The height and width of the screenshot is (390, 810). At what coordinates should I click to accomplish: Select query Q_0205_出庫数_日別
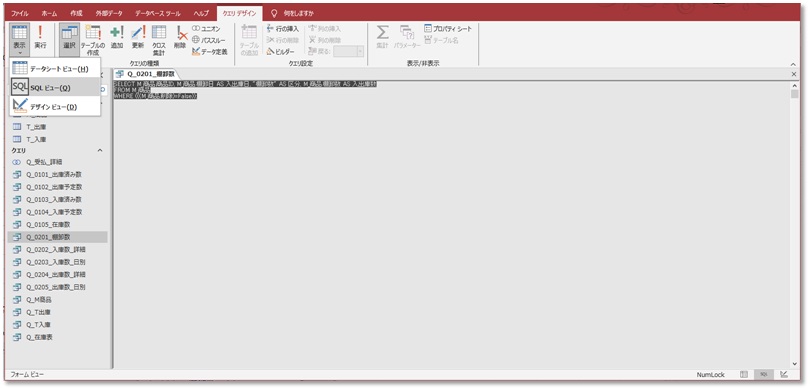point(58,287)
